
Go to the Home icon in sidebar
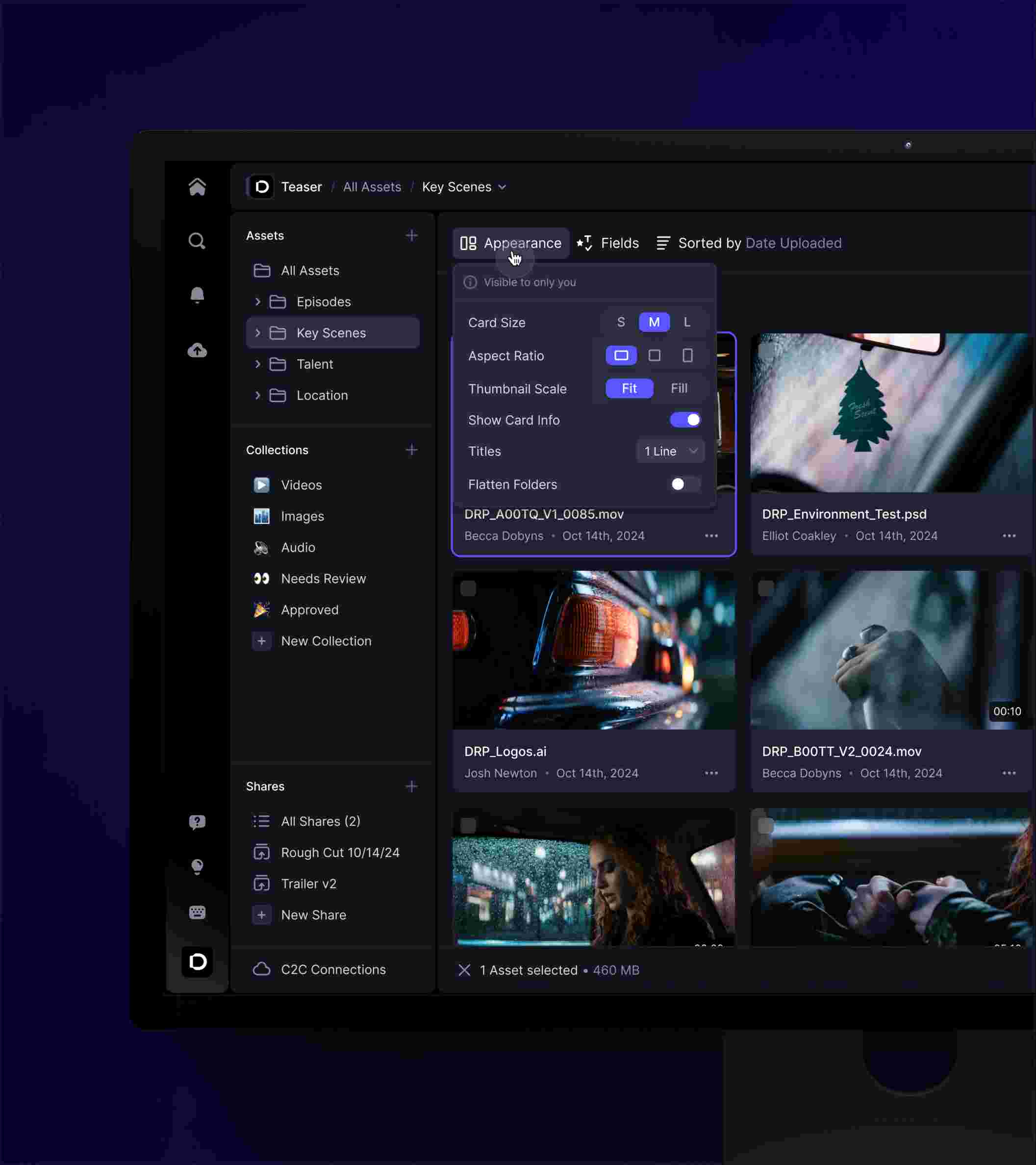(x=197, y=186)
